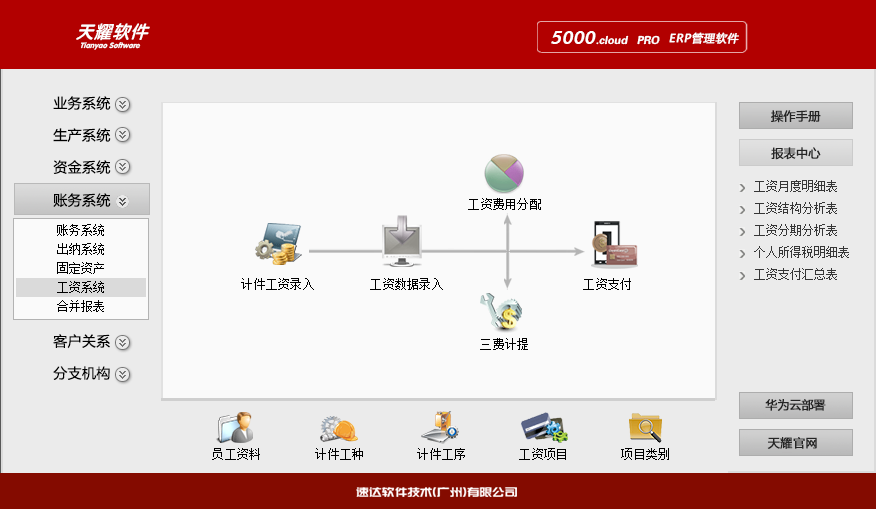The width and height of the screenshot is (876, 509).
Task: Open the 项目类别 folder icon
Action: [x=645, y=427]
